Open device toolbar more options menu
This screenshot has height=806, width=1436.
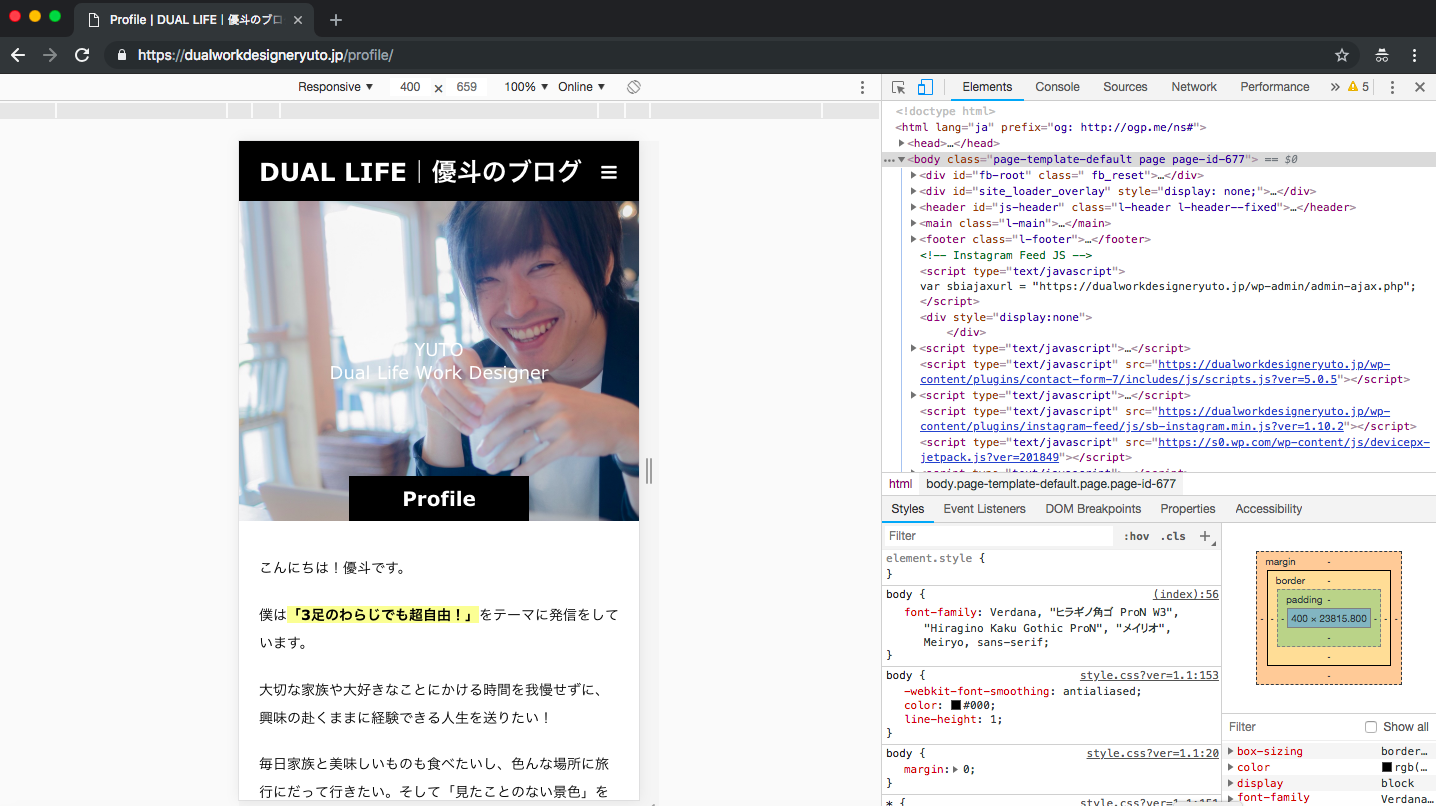click(x=863, y=87)
